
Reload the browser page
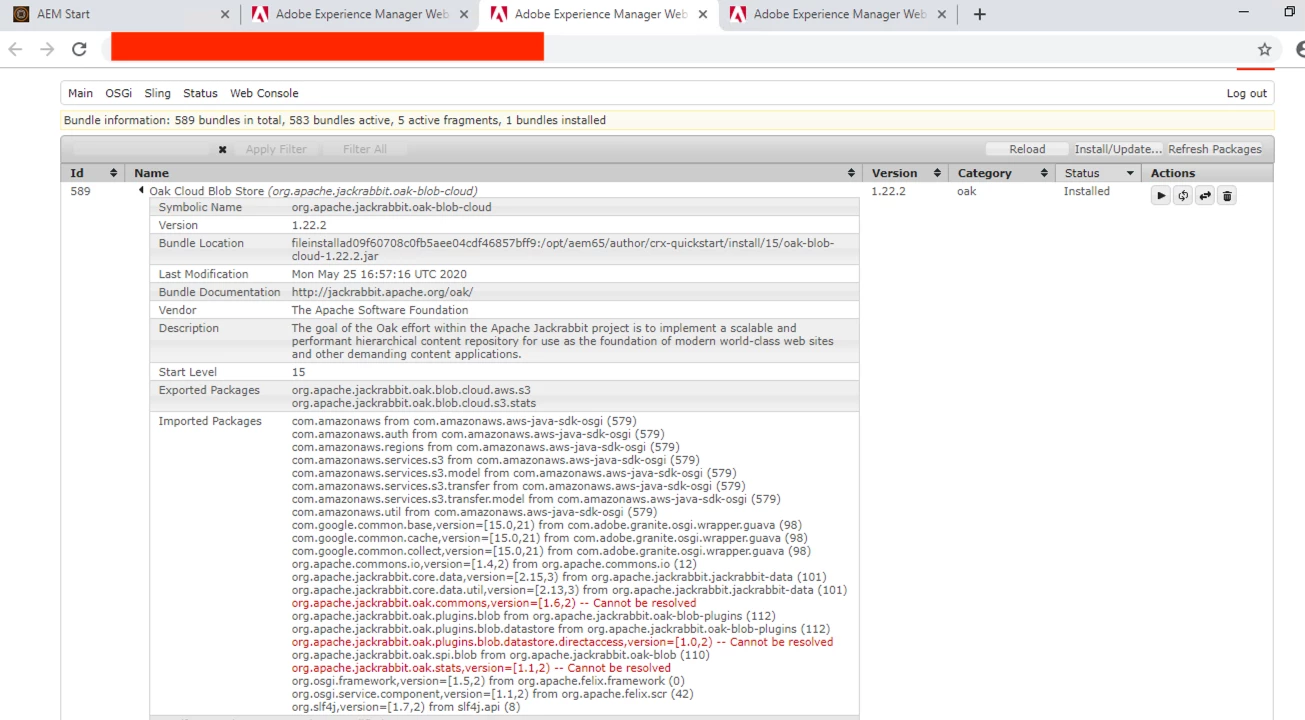pyautogui.click(x=79, y=49)
